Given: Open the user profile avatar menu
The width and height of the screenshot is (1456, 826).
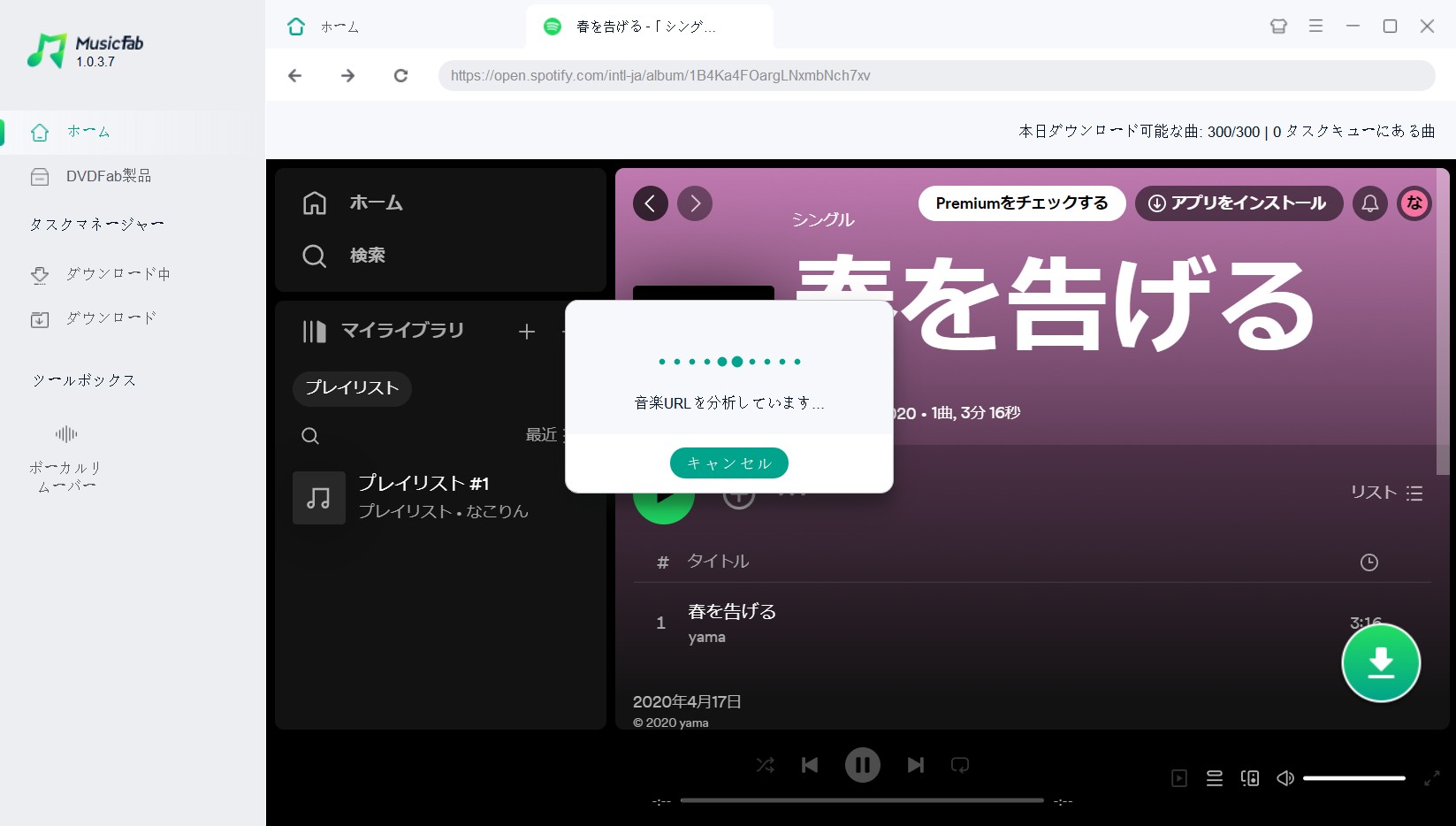Looking at the screenshot, I should click(x=1414, y=203).
